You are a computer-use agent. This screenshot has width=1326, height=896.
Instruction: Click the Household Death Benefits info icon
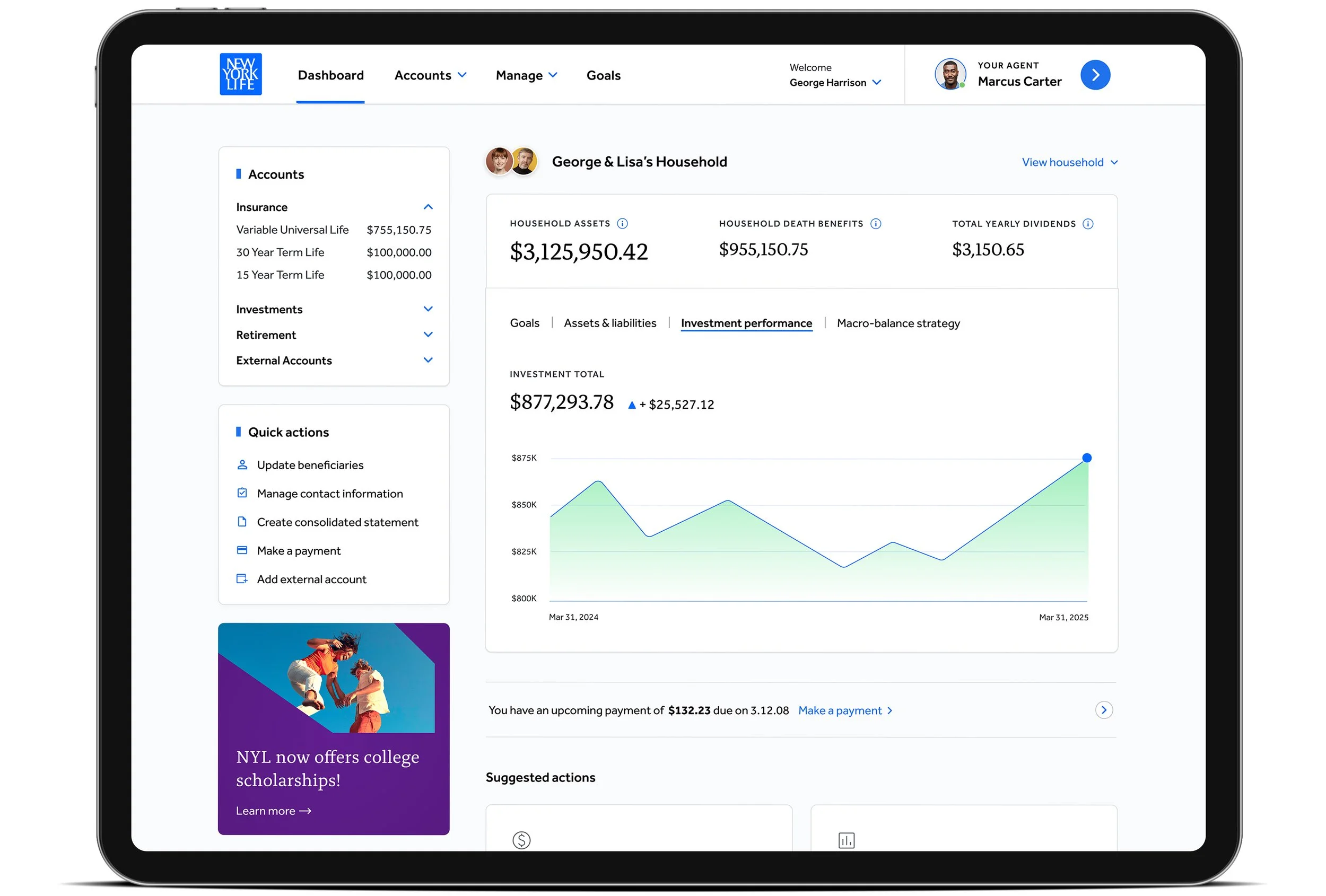coord(875,224)
